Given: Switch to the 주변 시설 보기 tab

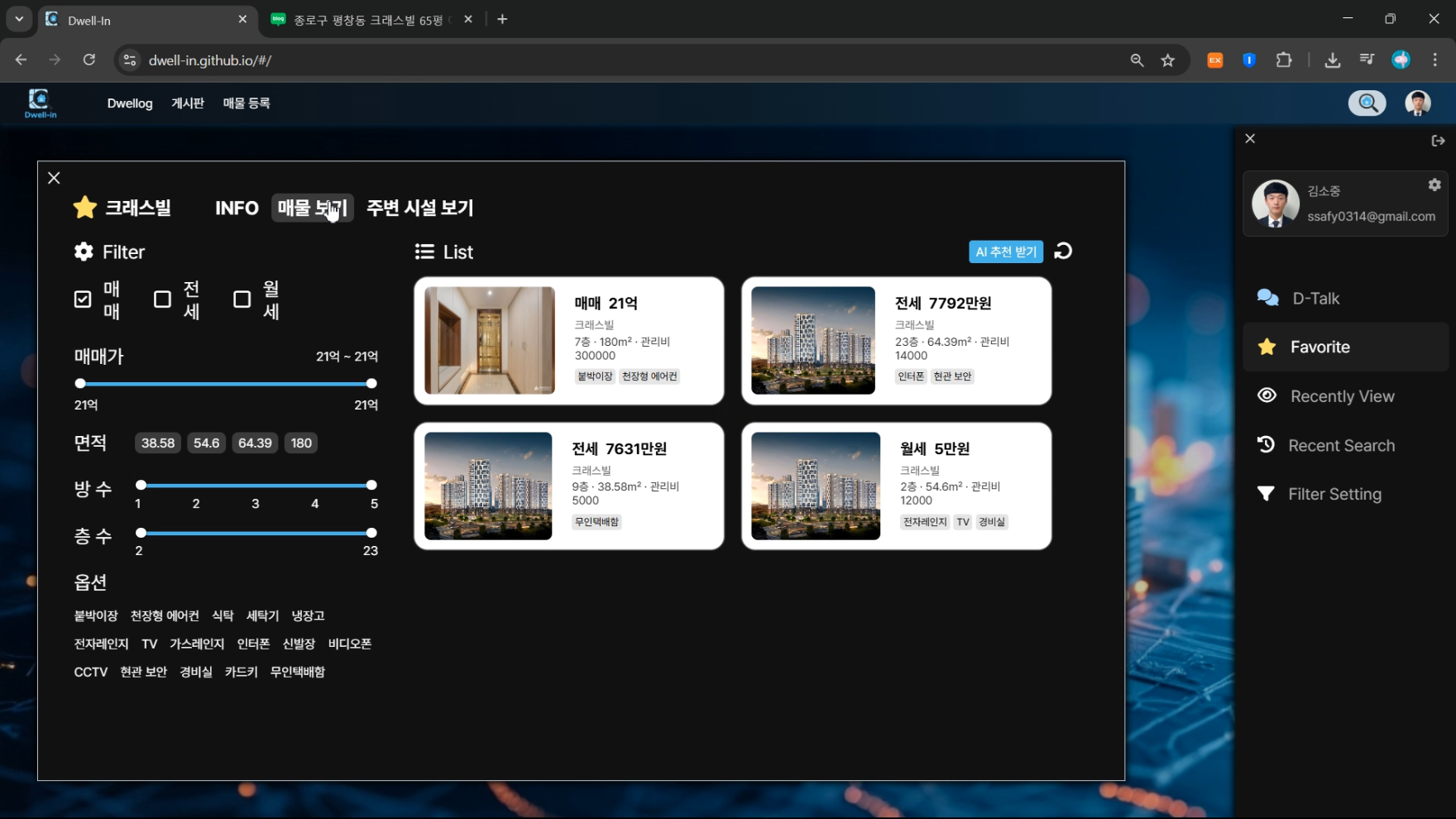Looking at the screenshot, I should coord(420,208).
